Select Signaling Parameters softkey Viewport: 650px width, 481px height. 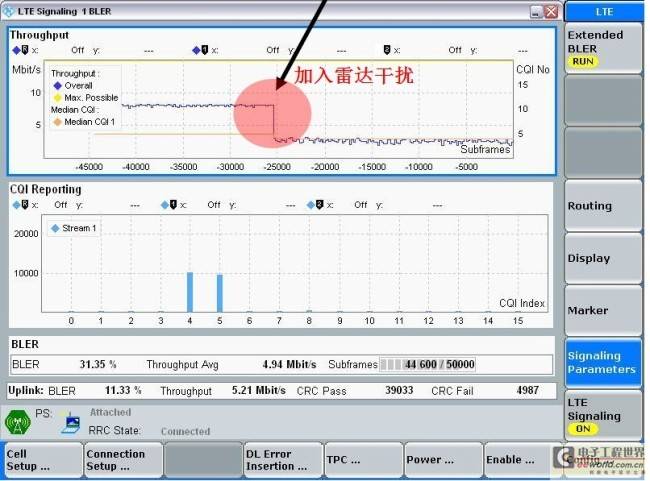click(x=603, y=362)
